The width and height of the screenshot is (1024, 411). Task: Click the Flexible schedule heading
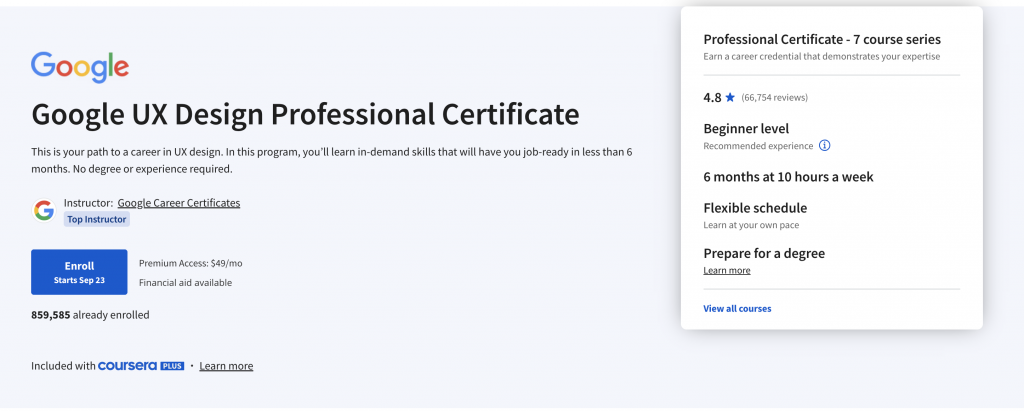tap(755, 208)
